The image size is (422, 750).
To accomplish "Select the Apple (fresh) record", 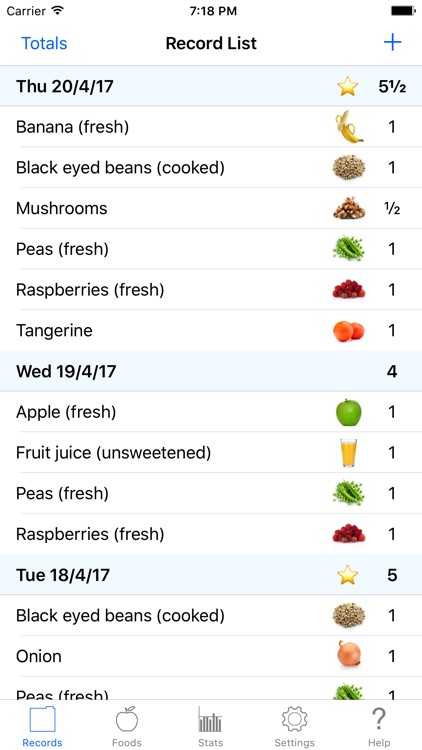I will (x=211, y=412).
